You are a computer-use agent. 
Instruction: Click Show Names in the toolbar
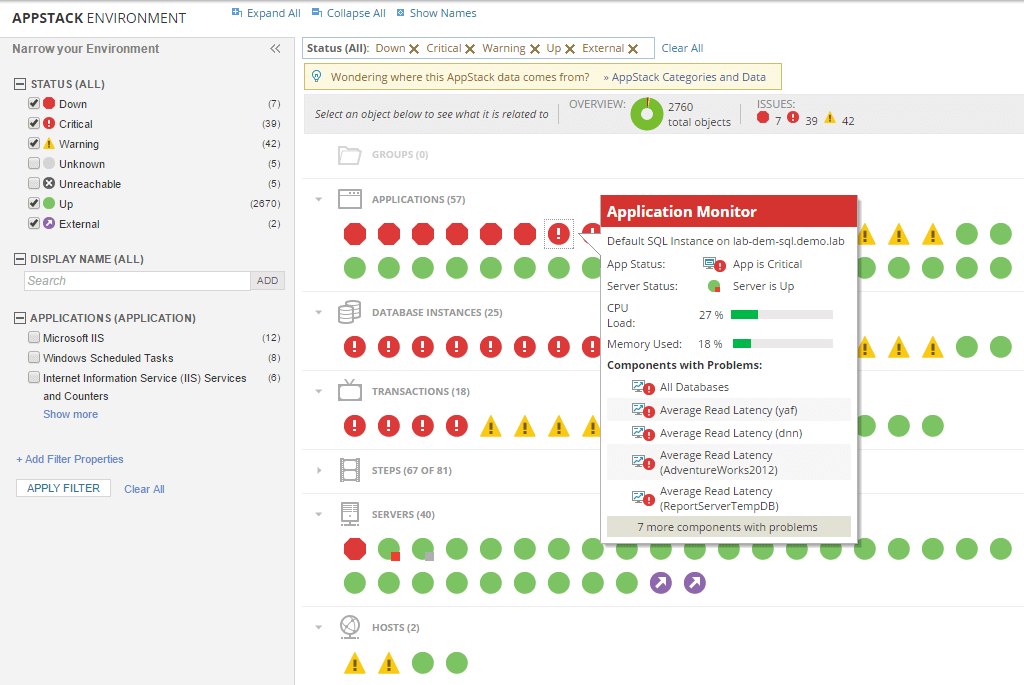[x=436, y=13]
